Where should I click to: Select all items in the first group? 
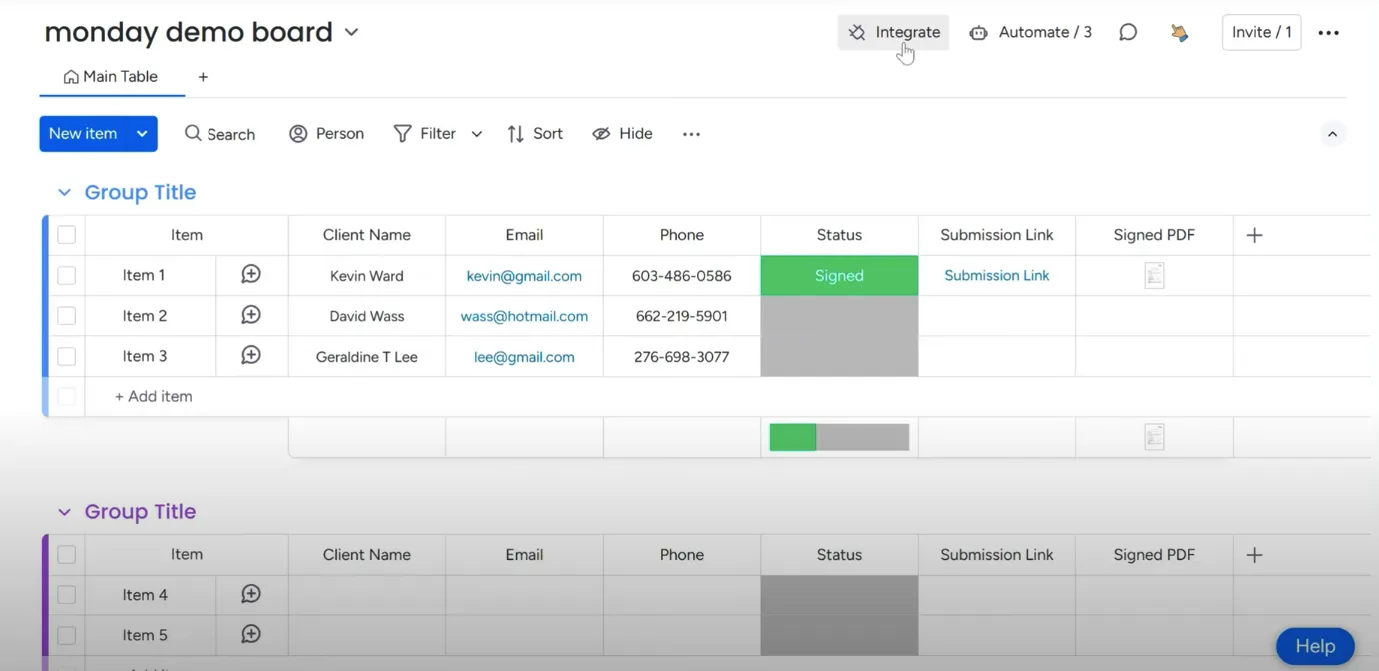(x=66, y=235)
